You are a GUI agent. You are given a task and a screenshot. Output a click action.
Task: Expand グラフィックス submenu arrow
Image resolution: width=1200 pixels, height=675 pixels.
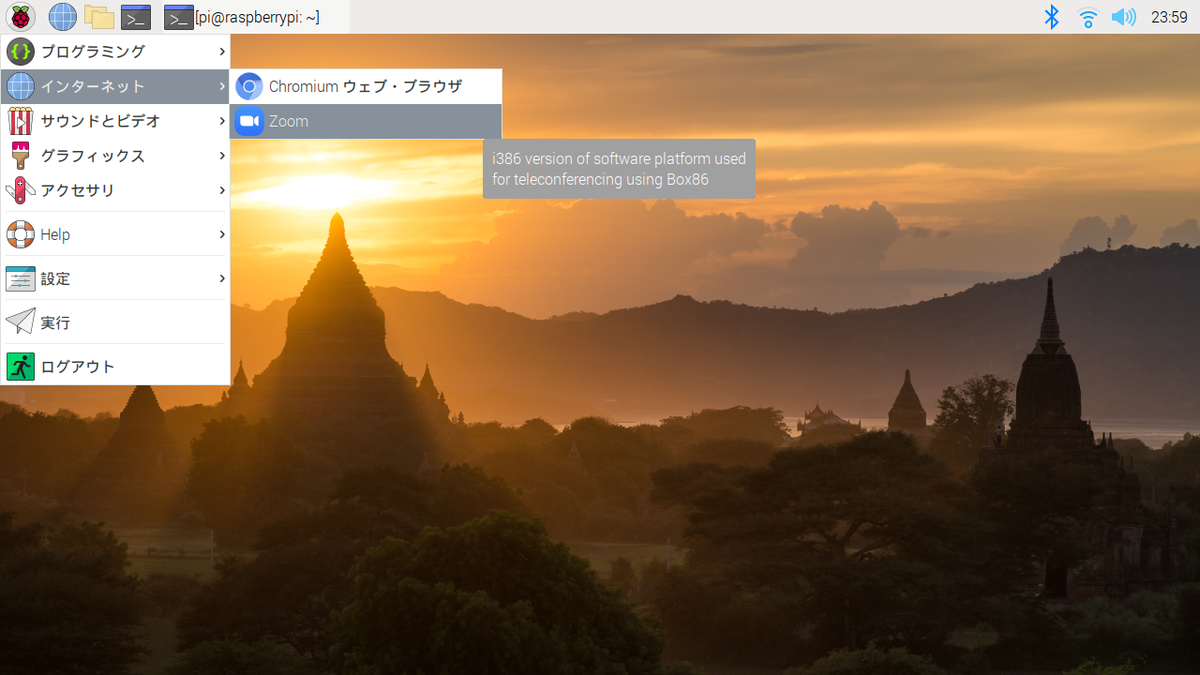(x=222, y=156)
